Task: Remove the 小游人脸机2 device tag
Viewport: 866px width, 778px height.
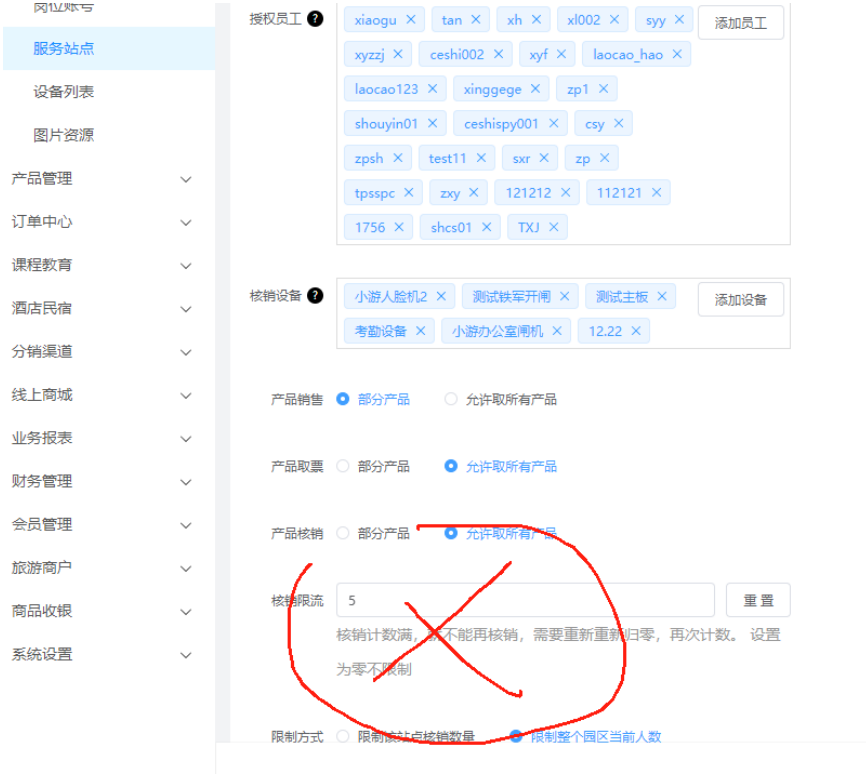Action: [x=441, y=297]
